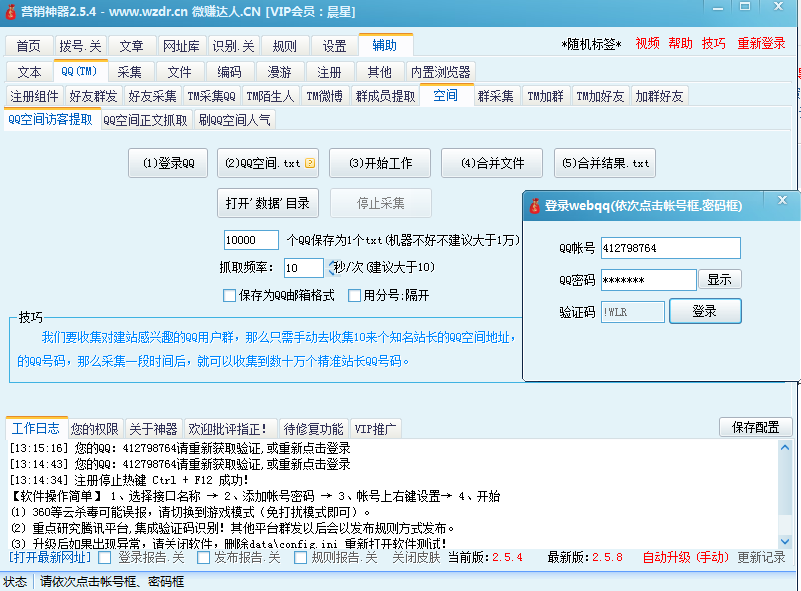The height and width of the screenshot is (591, 801).
Task: Focus the QQ帐号 input field
Action: (x=672, y=248)
